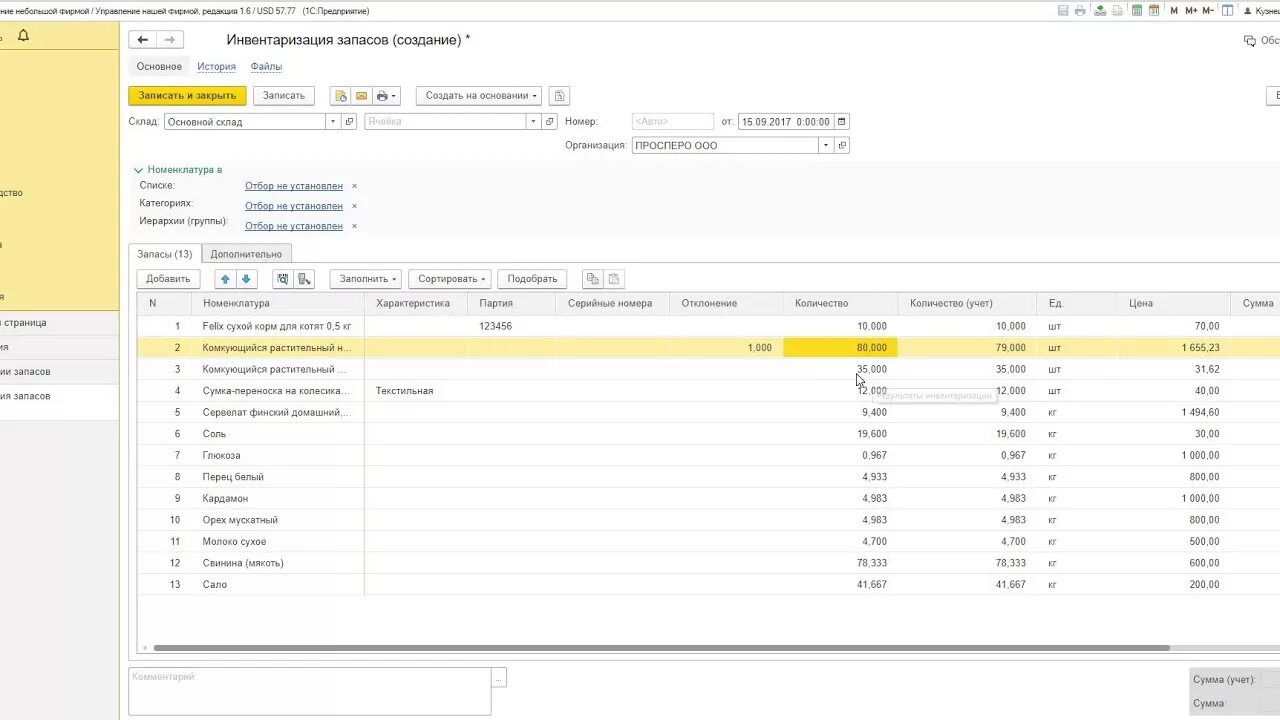Open the calculator icon in top toolbar
Image resolution: width=1280 pixels, height=720 pixels.
click(x=1135, y=11)
